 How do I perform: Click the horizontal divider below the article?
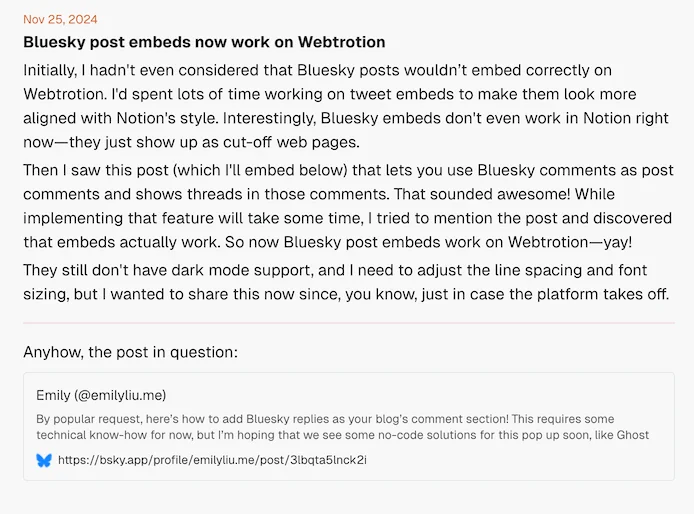pos(348,323)
